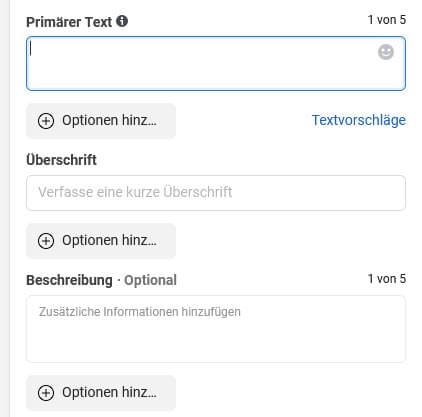Open the Textvorschläge link
The width and height of the screenshot is (422, 417).
pyautogui.click(x=359, y=120)
